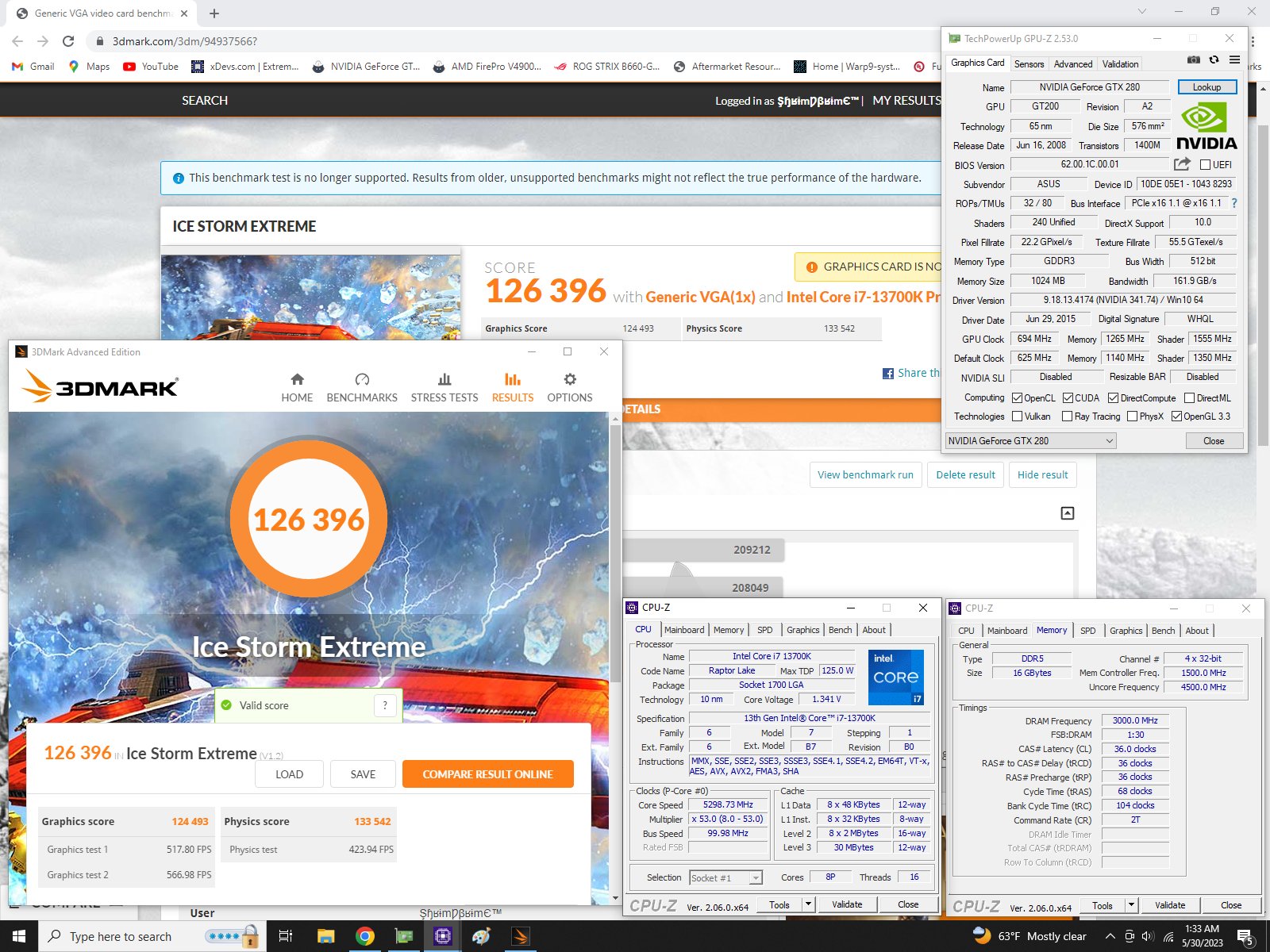Viewport: 1270px width, 952px height.
Task: Click the browser back arrow
Action: point(17,41)
